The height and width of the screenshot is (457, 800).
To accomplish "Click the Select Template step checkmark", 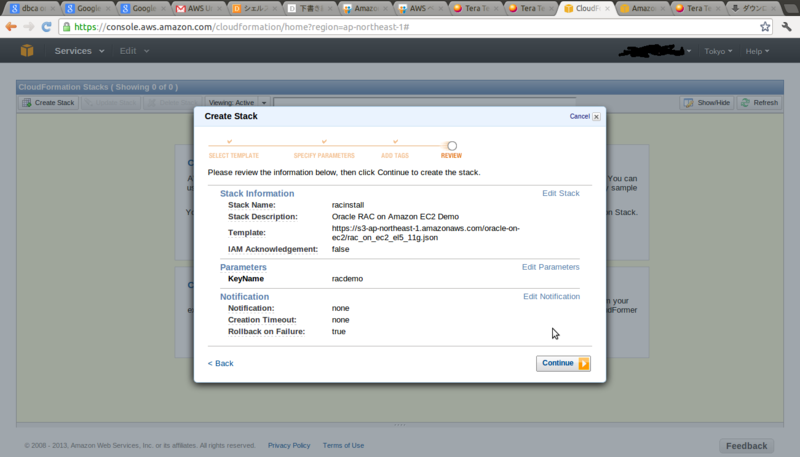I will [x=230, y=141].
